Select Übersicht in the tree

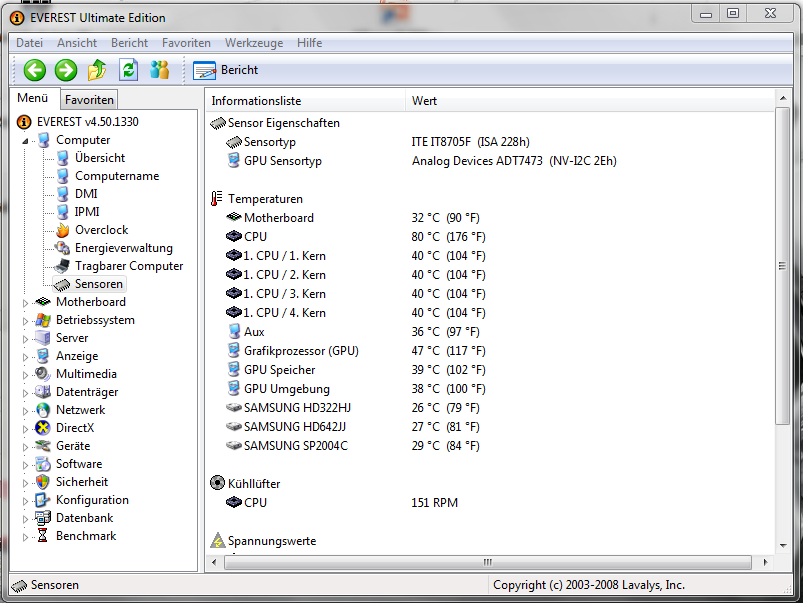100,158
